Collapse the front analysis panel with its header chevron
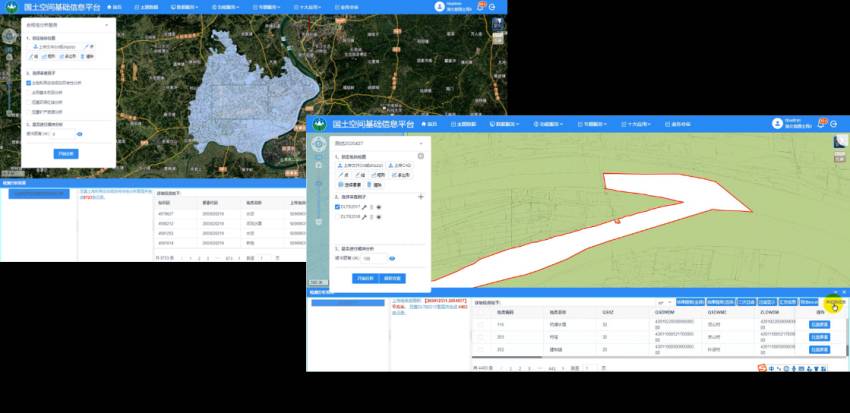Image resolution: width=850 pixels, height=413 pixels. (x=420, y=143)
